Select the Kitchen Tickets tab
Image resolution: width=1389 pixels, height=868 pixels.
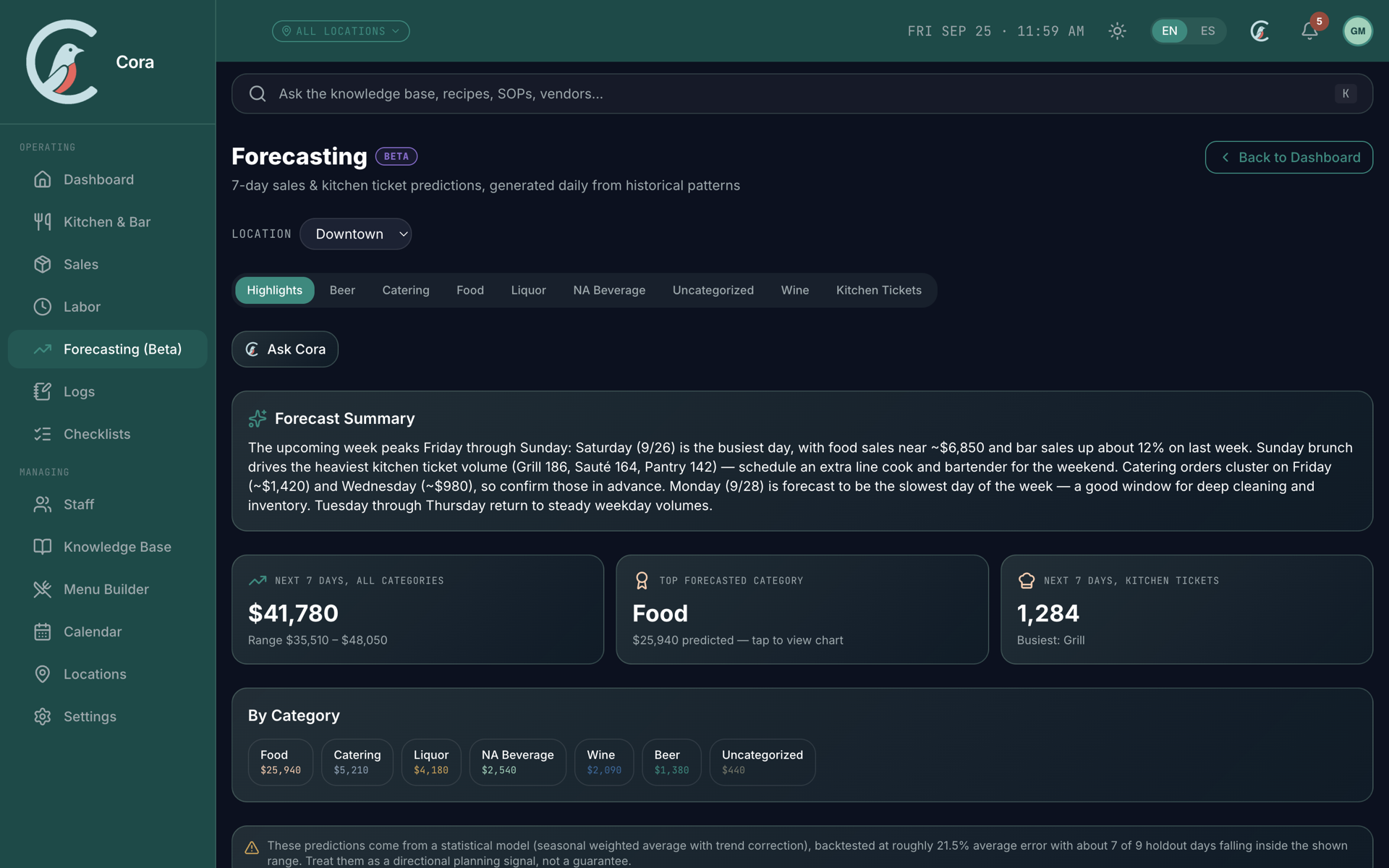pyautogui.click(x=878, y=290)
